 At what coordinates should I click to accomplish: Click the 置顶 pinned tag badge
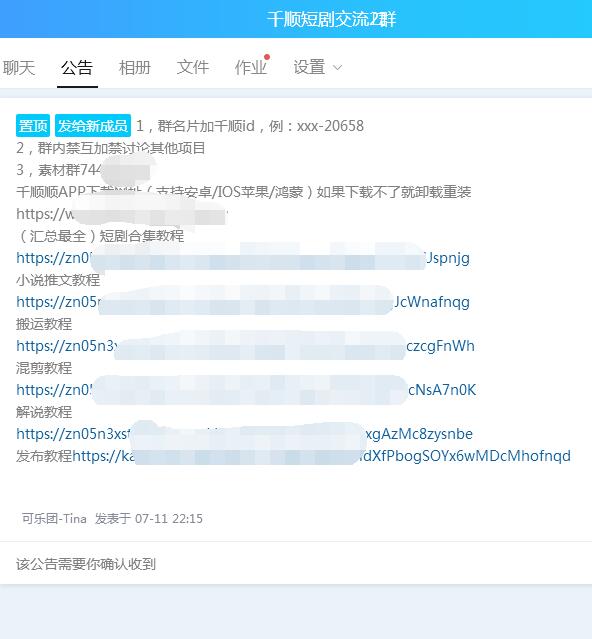pos(33,126)
